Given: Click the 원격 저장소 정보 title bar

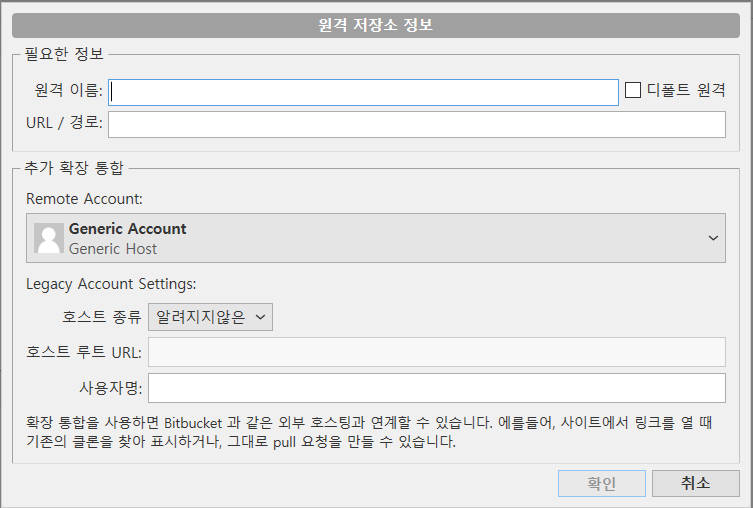Looking at the screenshot, I should pos(376,25).
